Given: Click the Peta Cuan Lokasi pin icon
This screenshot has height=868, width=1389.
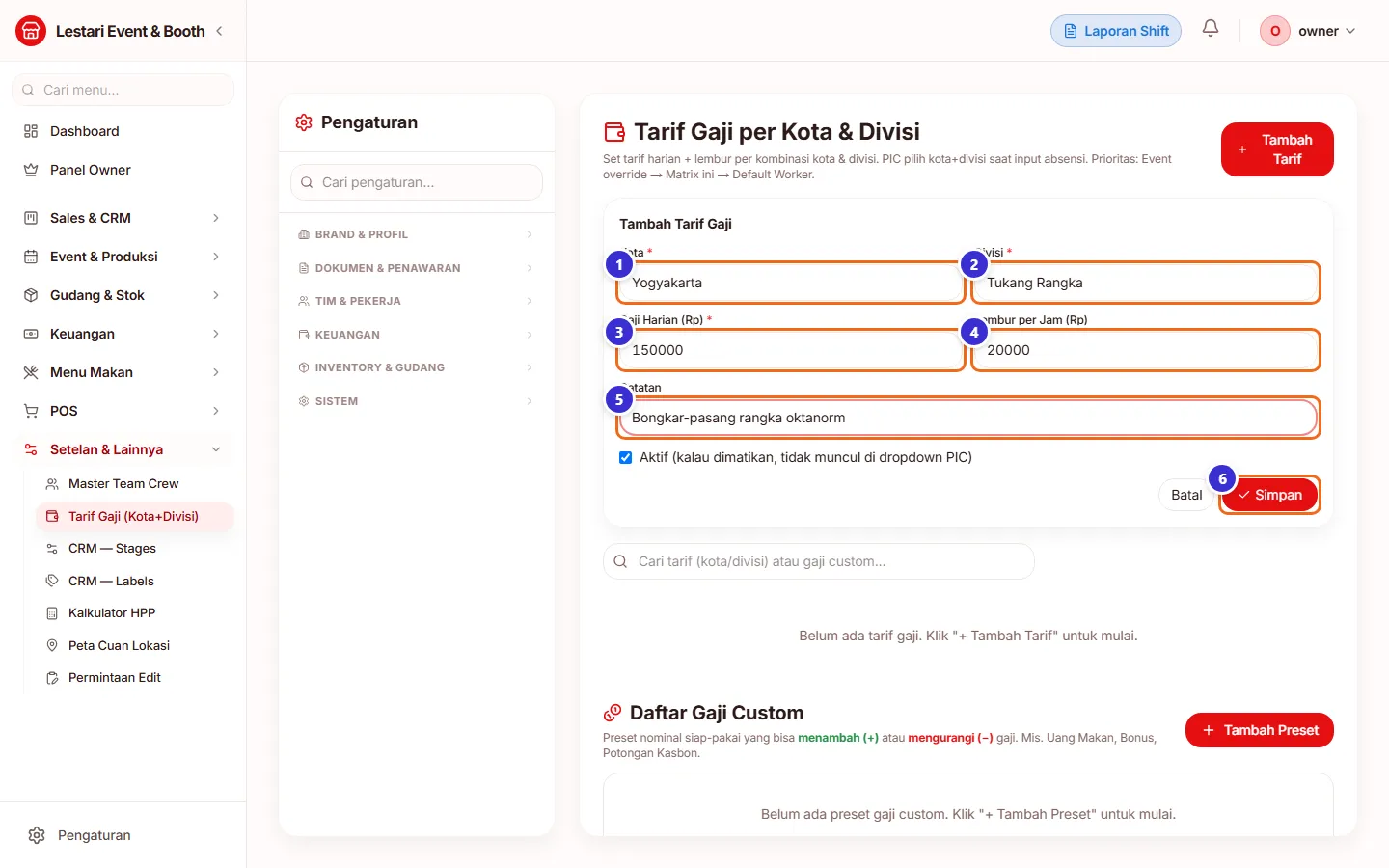Looking at the screenshot, I should 52,645.
